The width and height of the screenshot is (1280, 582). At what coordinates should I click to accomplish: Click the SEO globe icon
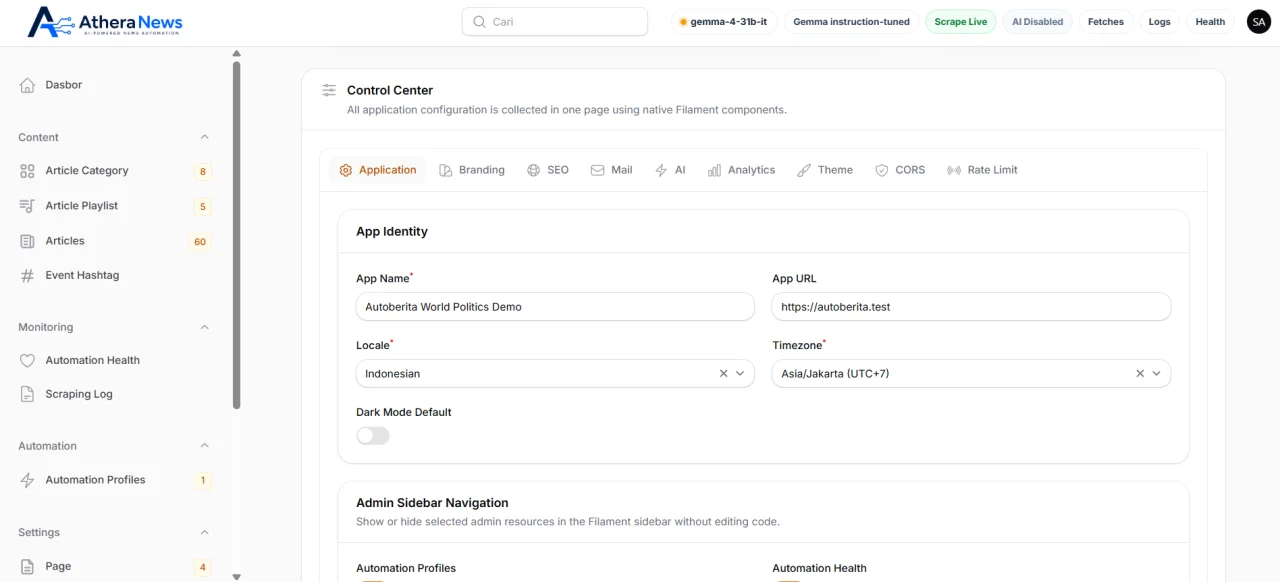(534, 170)
